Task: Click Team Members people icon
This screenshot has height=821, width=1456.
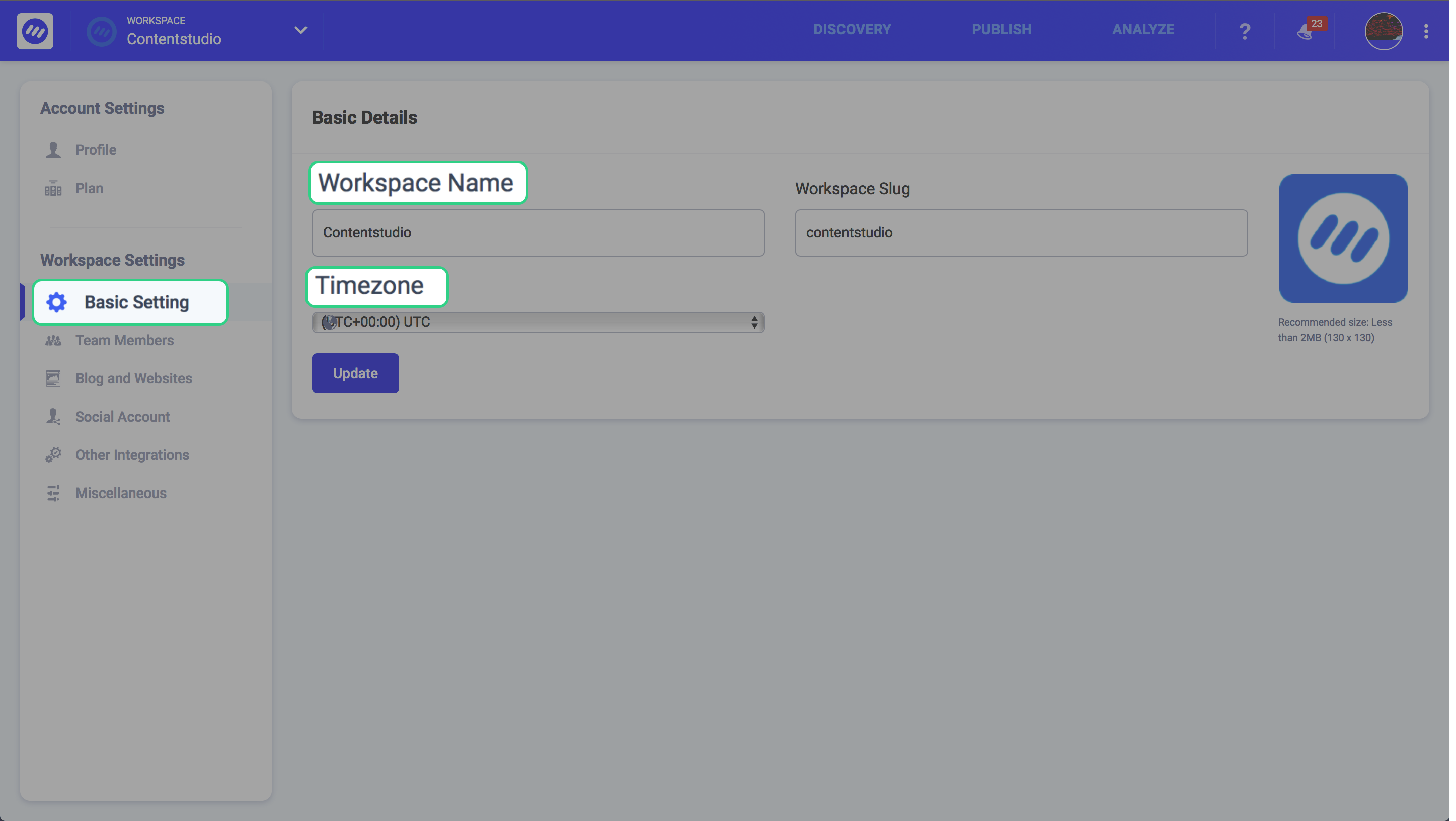Action: point(53,340)
